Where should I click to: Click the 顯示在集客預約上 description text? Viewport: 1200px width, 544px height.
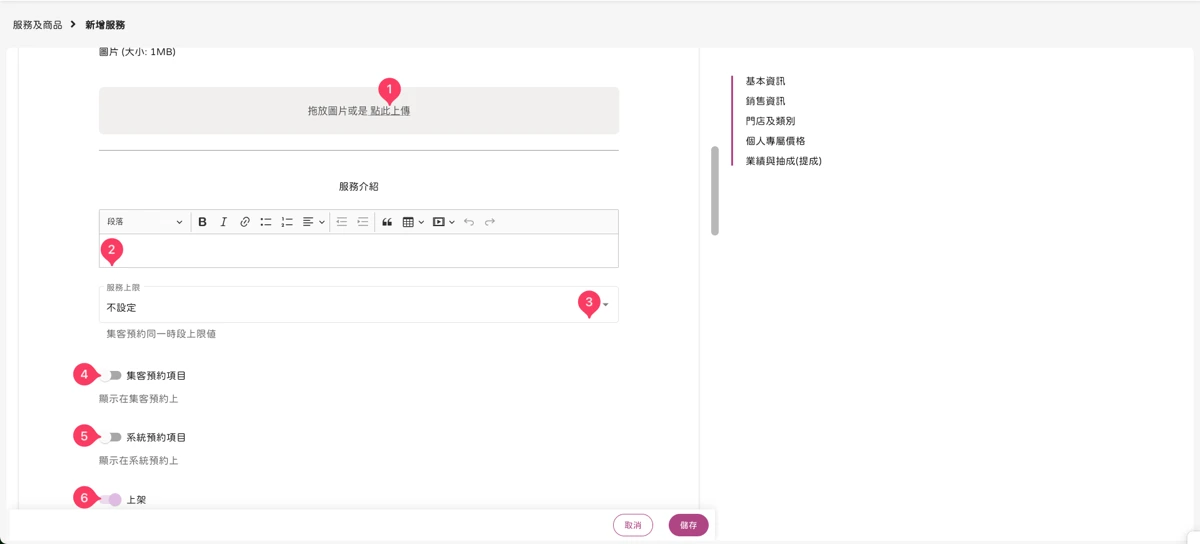click(139, 399)
